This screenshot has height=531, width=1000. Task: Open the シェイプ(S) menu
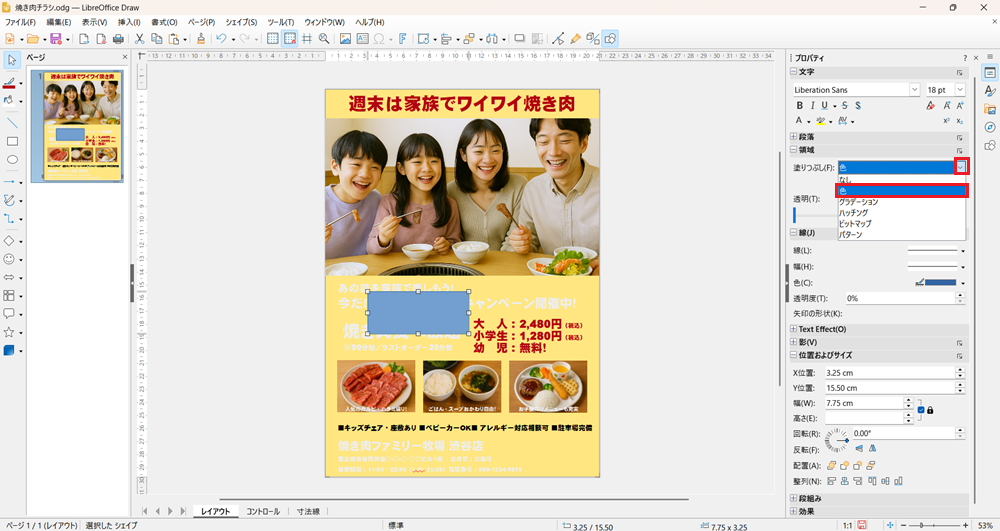click(242, 22)
